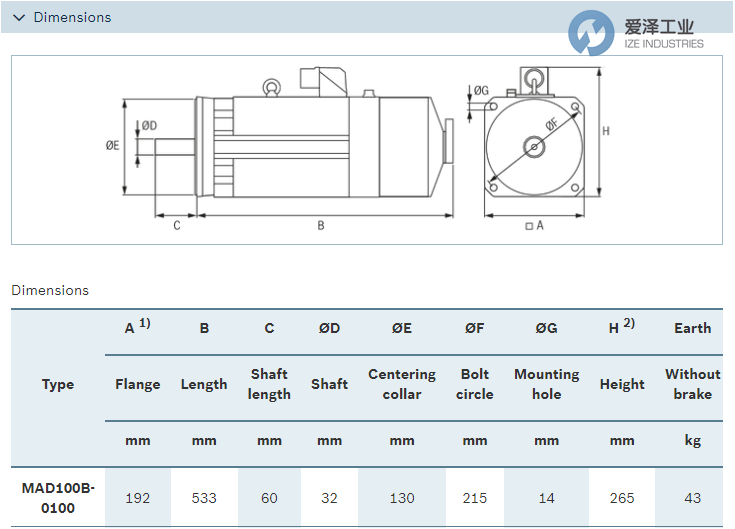Image resolution: width=735 pixels, height=529 pixels.
Task: Click the MAD100B-0100 type cell
Action: 58,497
